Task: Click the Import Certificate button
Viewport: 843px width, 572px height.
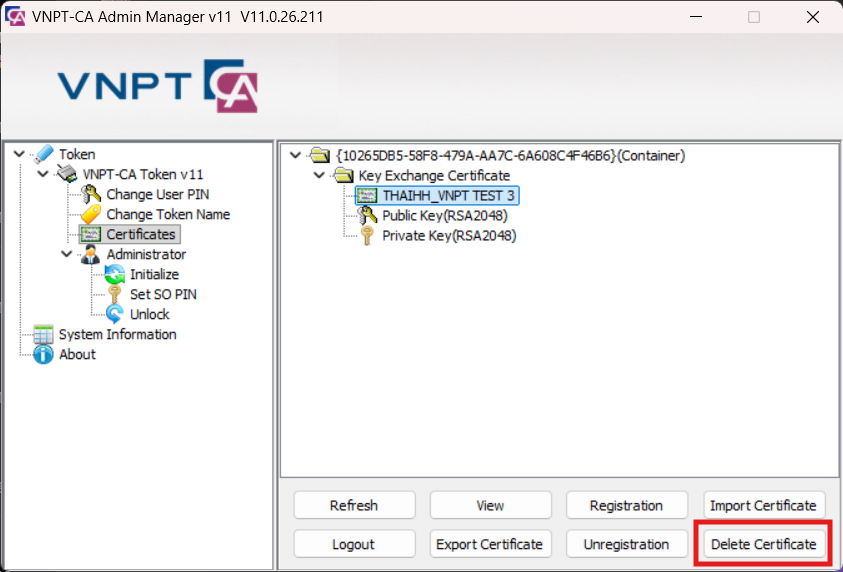Action: tap(764, 505)
